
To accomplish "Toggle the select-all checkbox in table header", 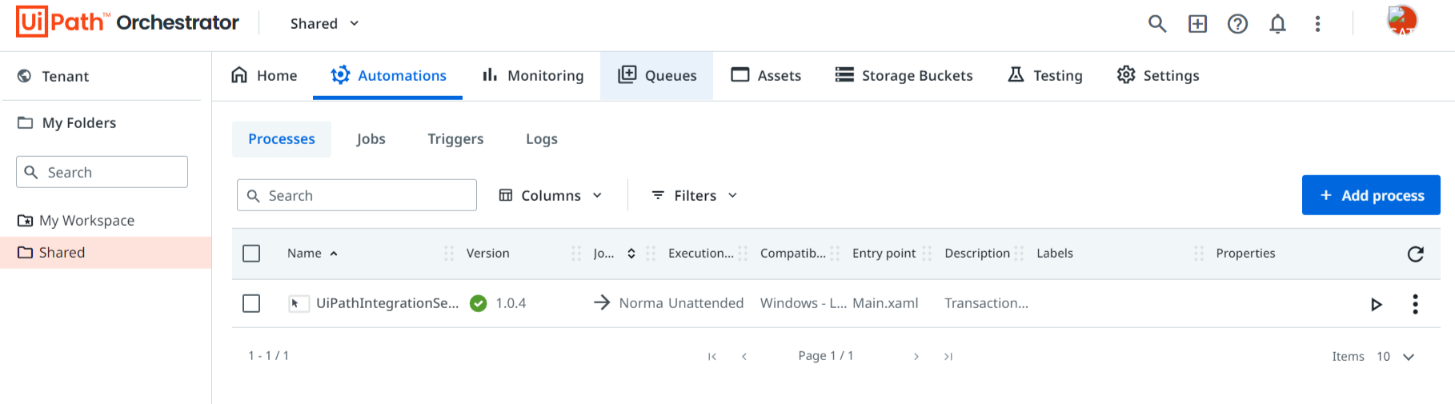I will [252, 254].
